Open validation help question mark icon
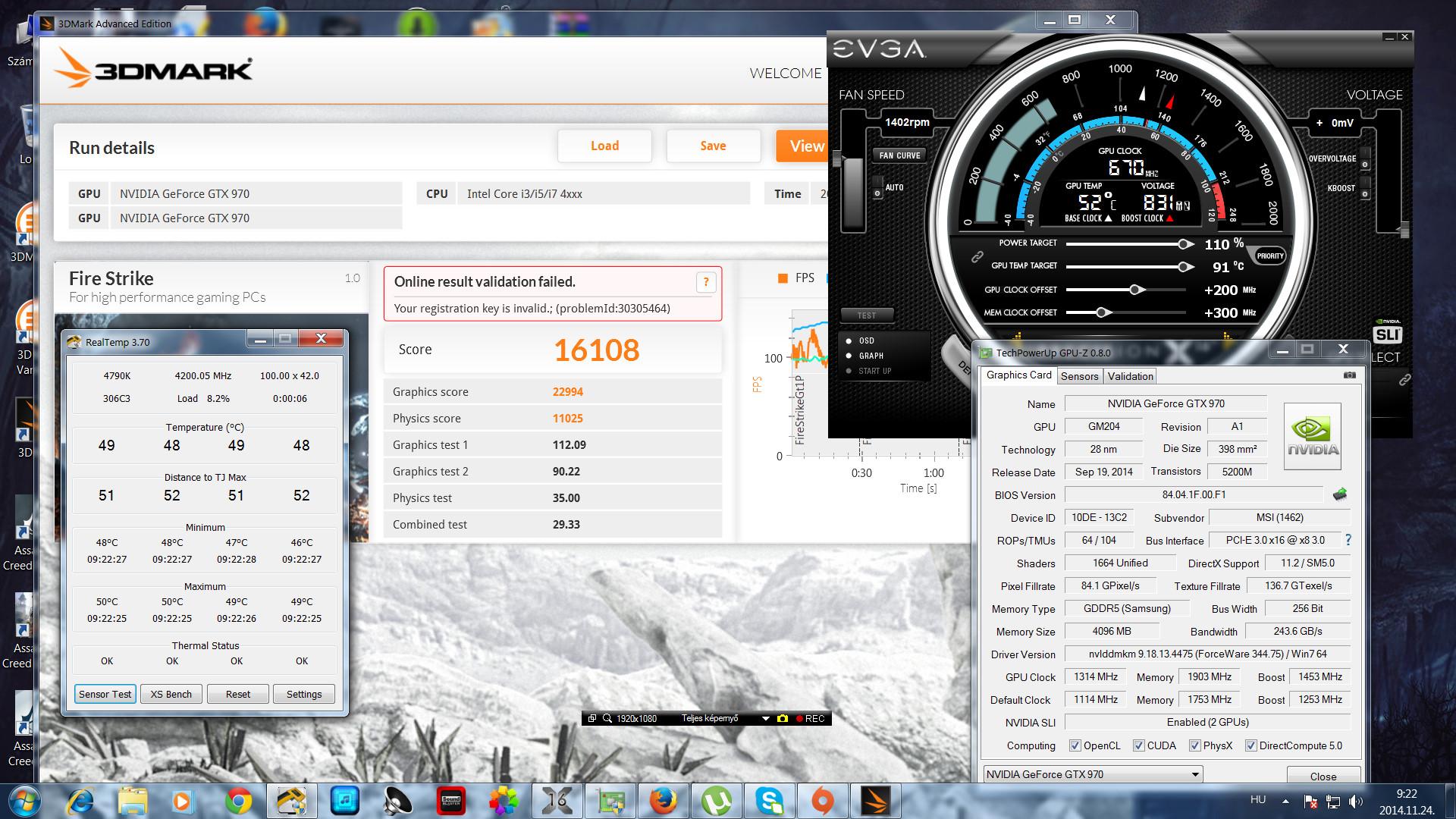 coord(705,283)
